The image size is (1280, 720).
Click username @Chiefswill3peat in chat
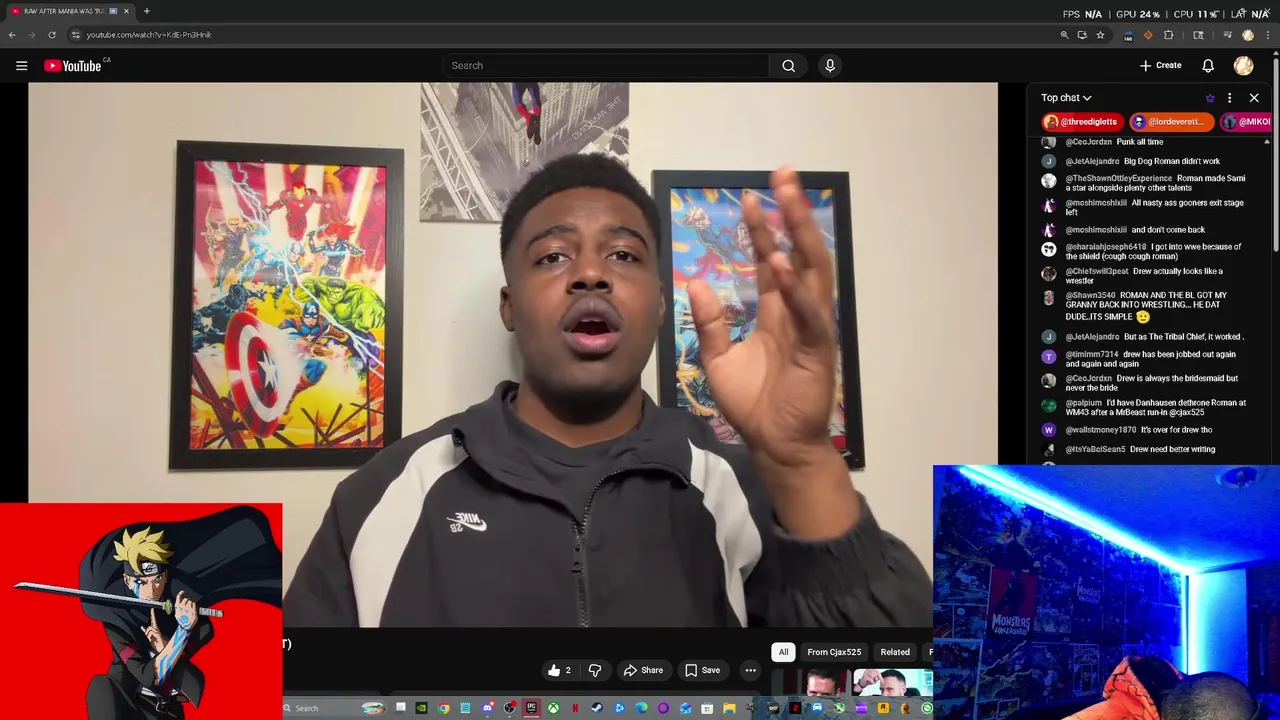1097,271
